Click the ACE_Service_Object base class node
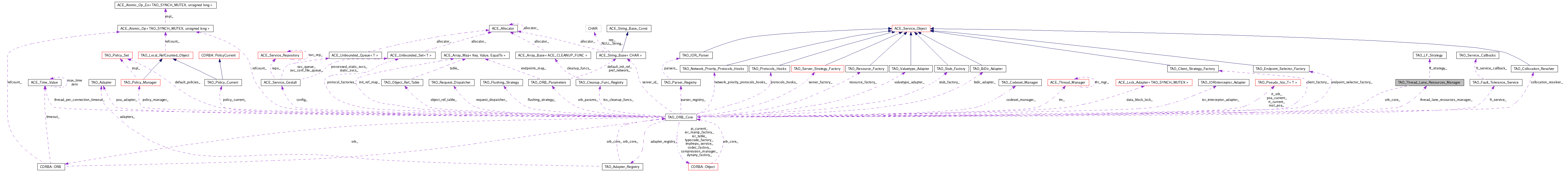Screen dimensions: 1568x186 911,28
